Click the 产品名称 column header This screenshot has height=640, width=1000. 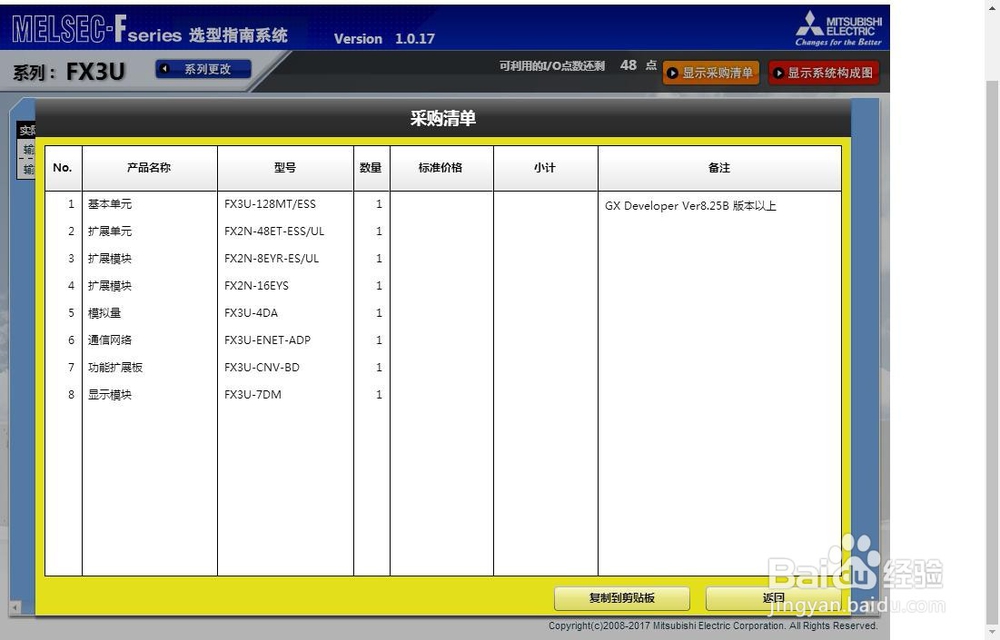149,168
